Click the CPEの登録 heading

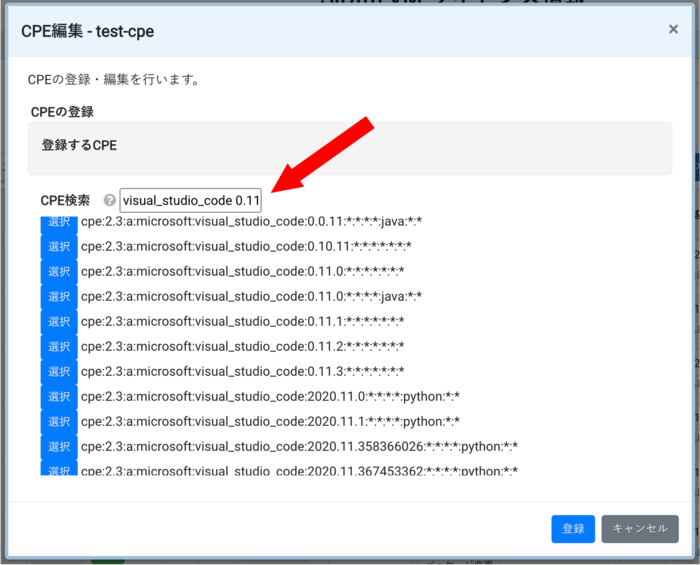62,112
